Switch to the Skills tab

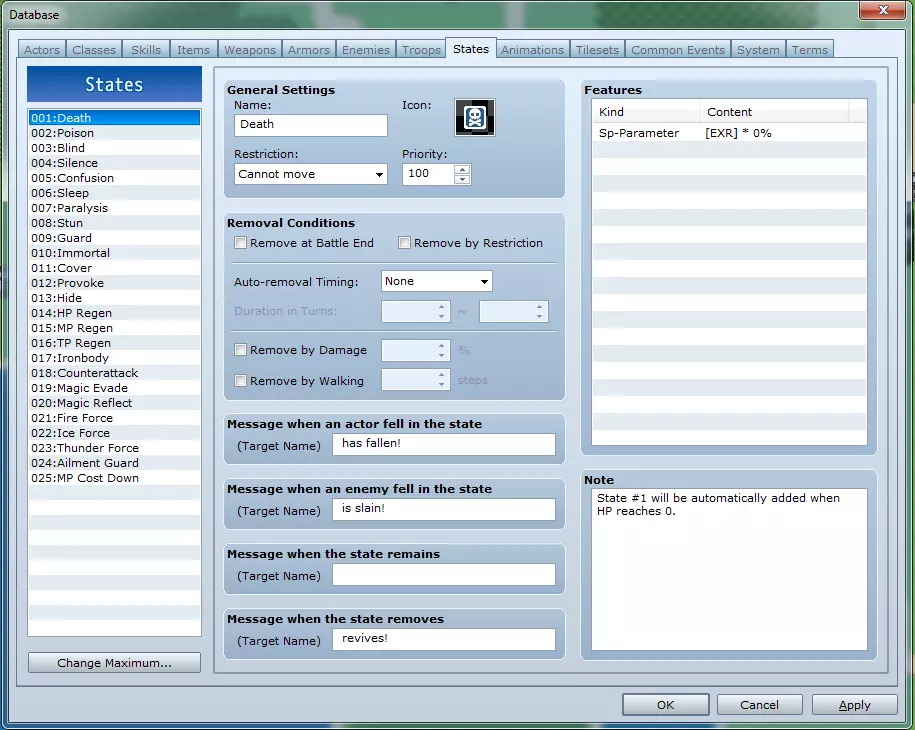click(x=146, y=50)
